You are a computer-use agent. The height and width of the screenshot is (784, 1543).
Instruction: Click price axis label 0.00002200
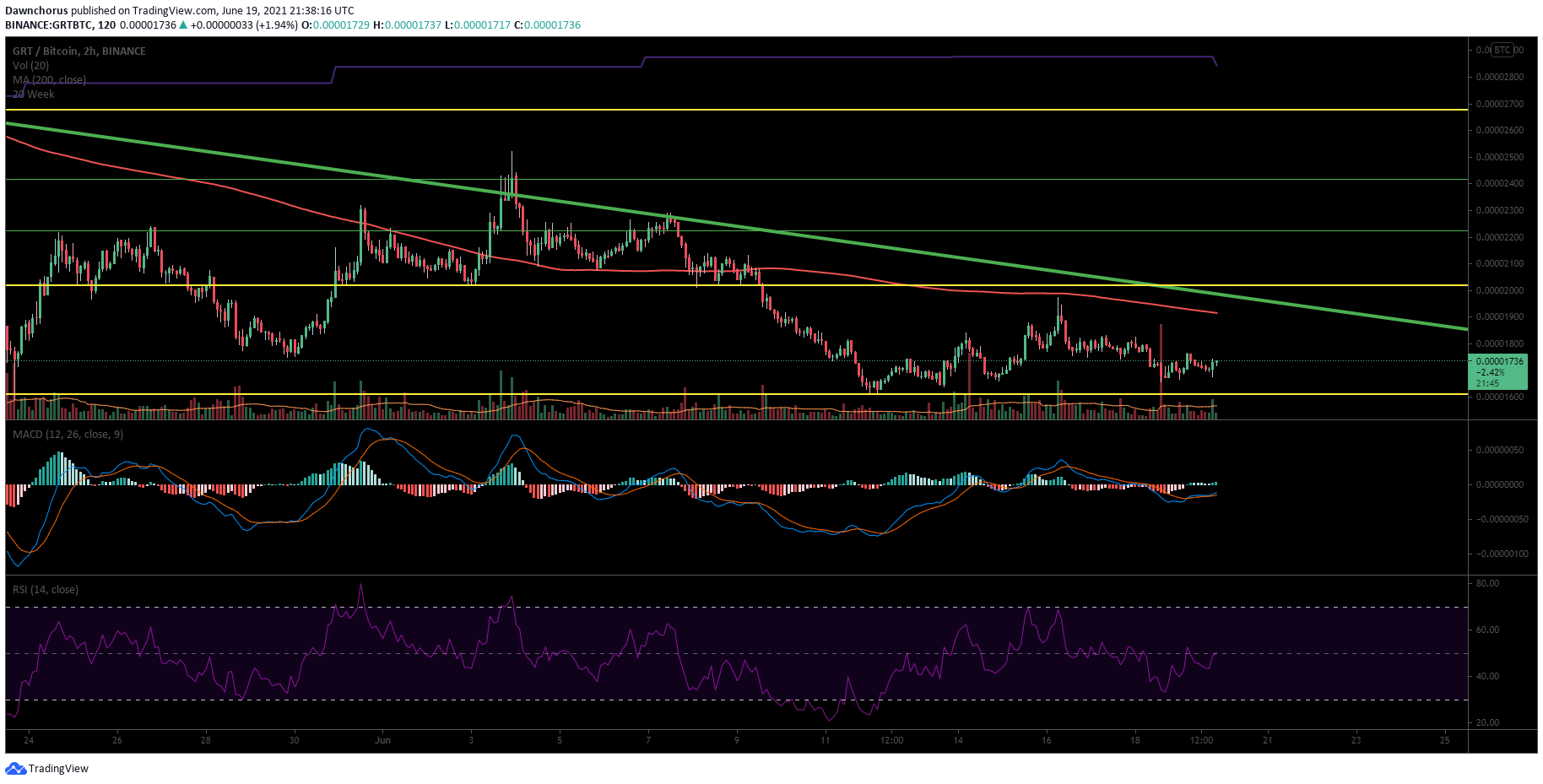click(x=1500, y=237)
